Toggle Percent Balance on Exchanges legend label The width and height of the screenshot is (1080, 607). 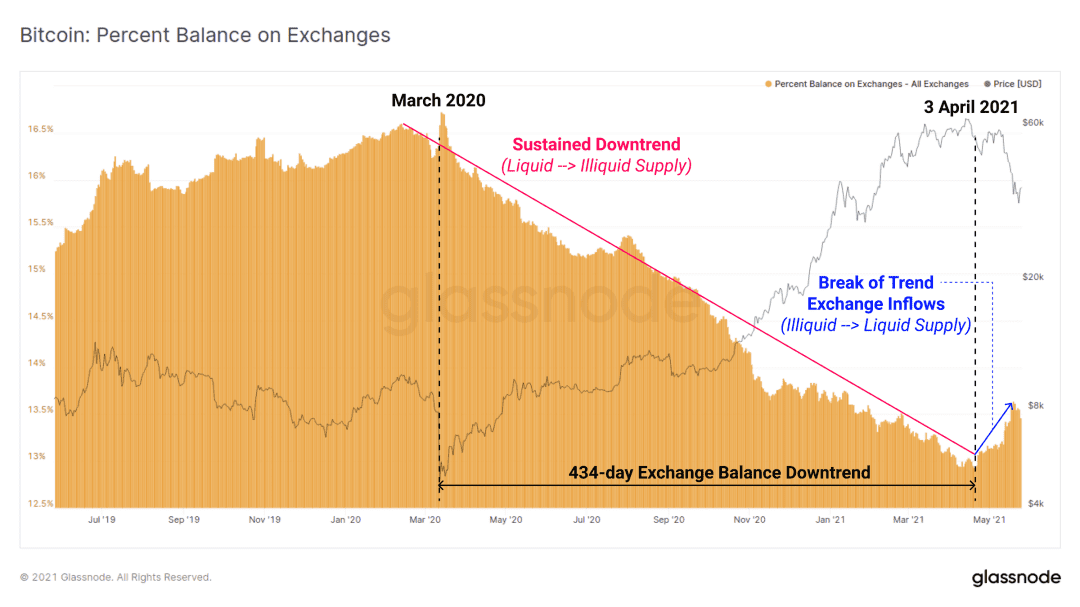[x=871, y=84]
